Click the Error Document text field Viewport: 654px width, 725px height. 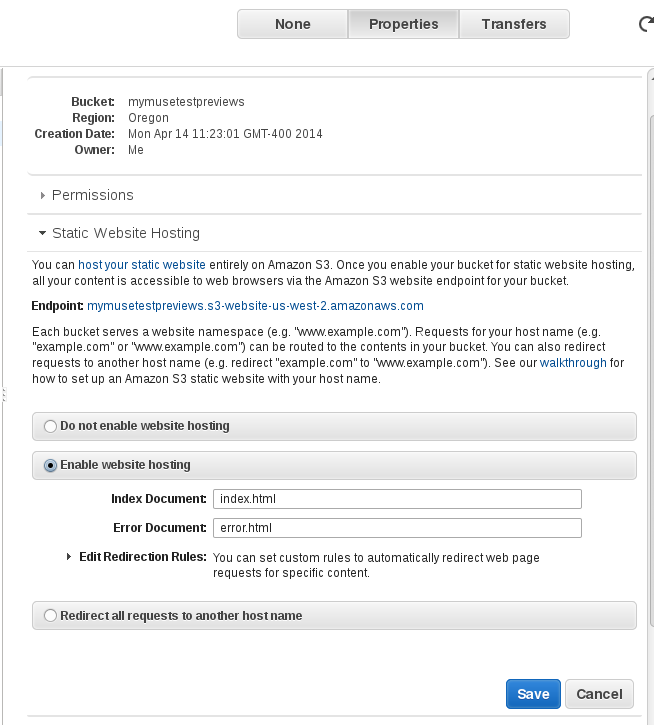[397, 528]
